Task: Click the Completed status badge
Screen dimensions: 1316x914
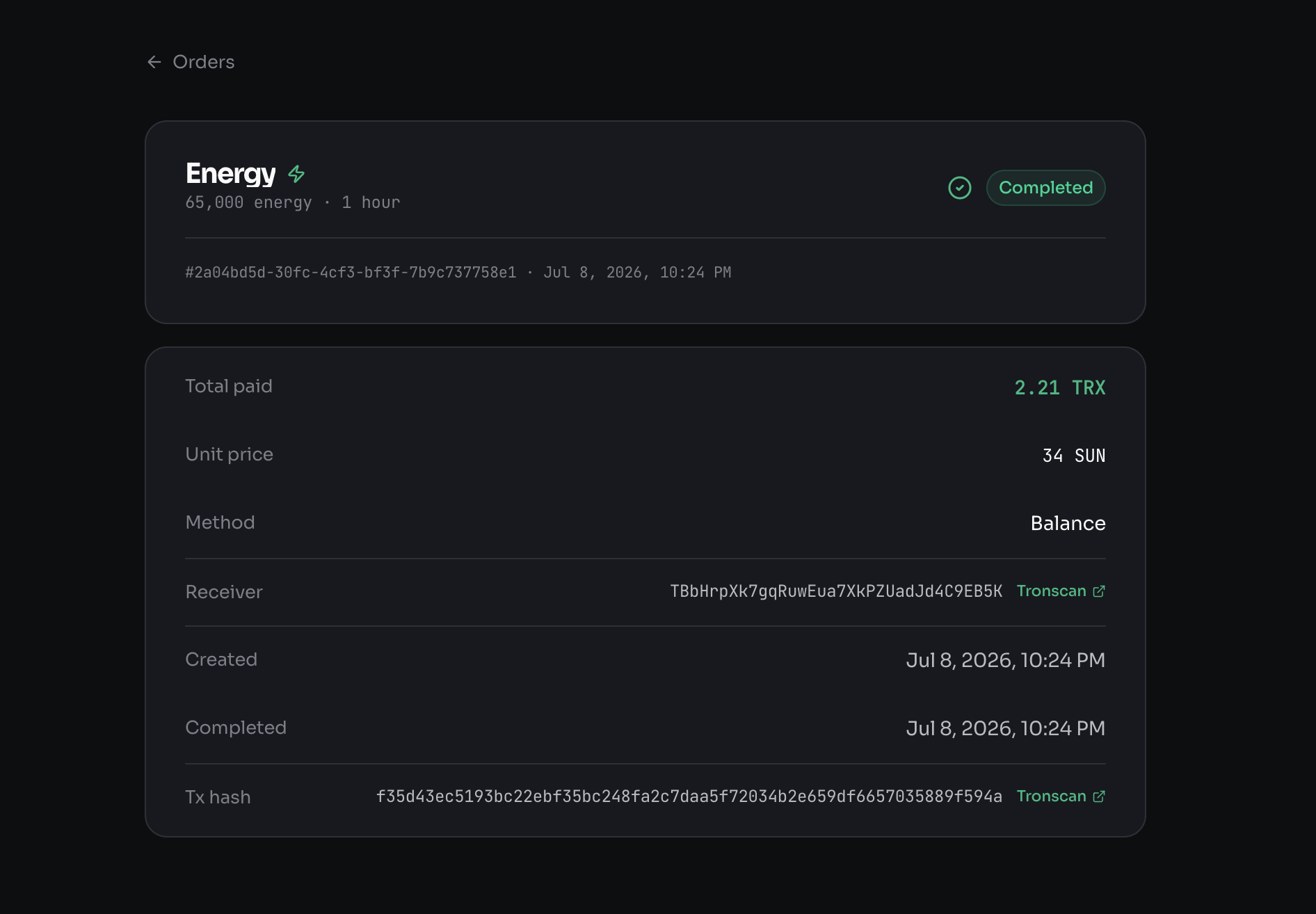Action: point(1045,188)
